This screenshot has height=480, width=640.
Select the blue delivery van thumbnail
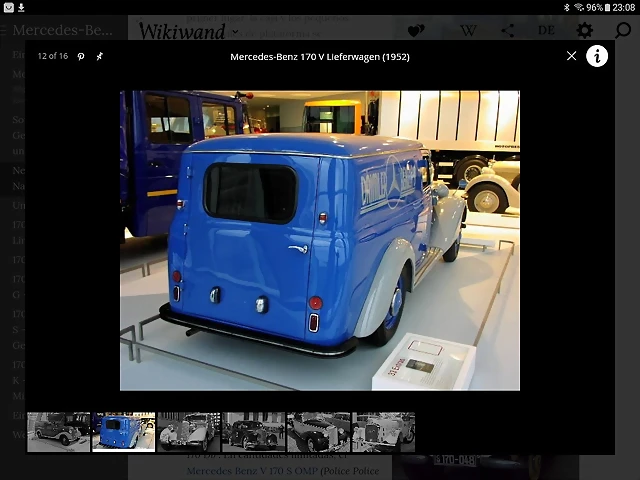coord(124,432)
